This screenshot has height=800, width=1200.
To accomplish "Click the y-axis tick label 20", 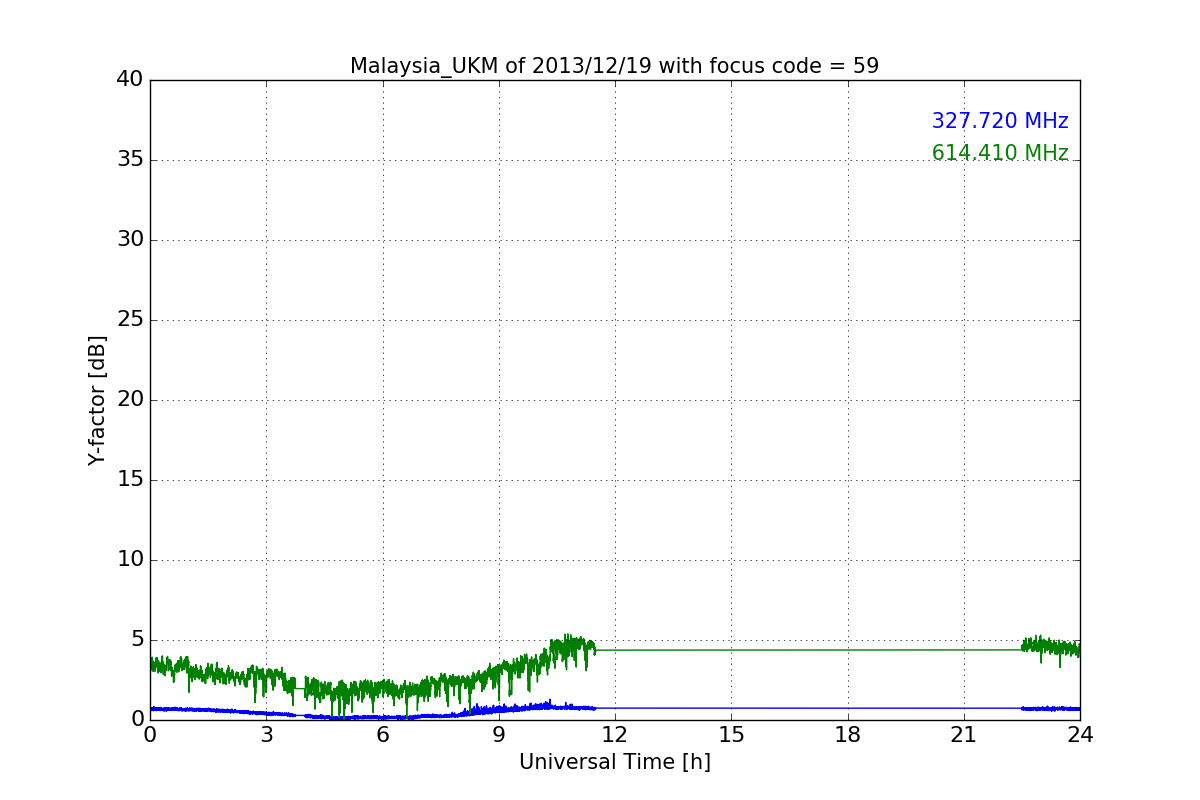I will coord(130,400).
